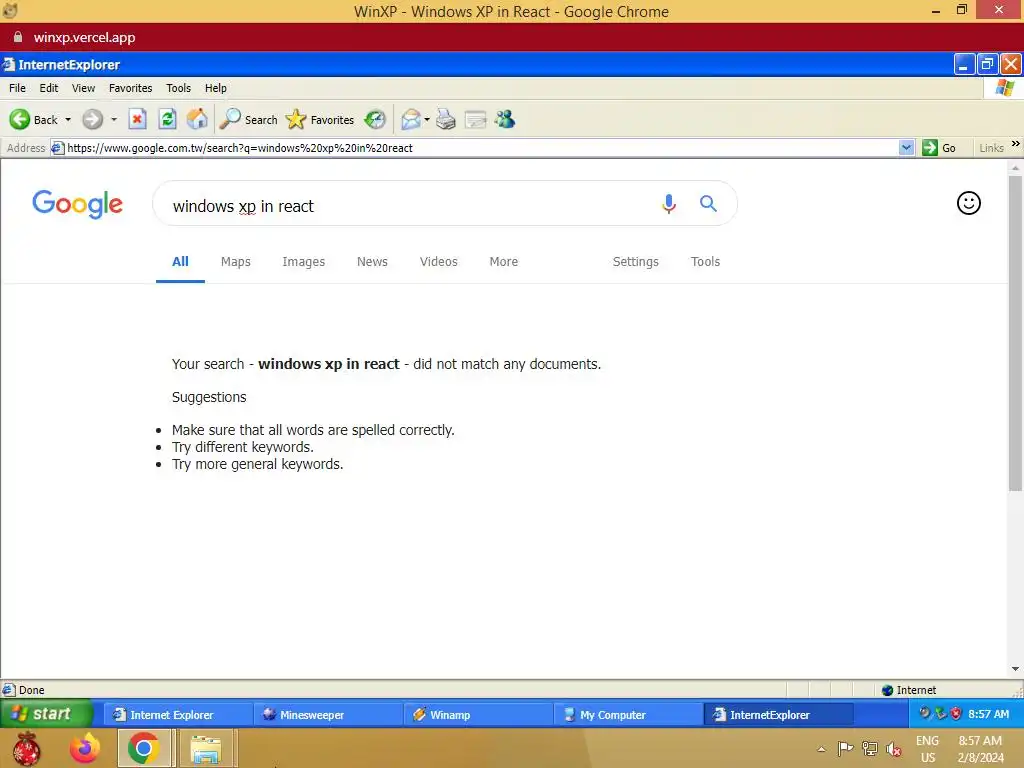This screenshot has width=1024, height=768.
Task: Click the Chrome icon in Windows taskbar
Action: (x=144, y=748)
